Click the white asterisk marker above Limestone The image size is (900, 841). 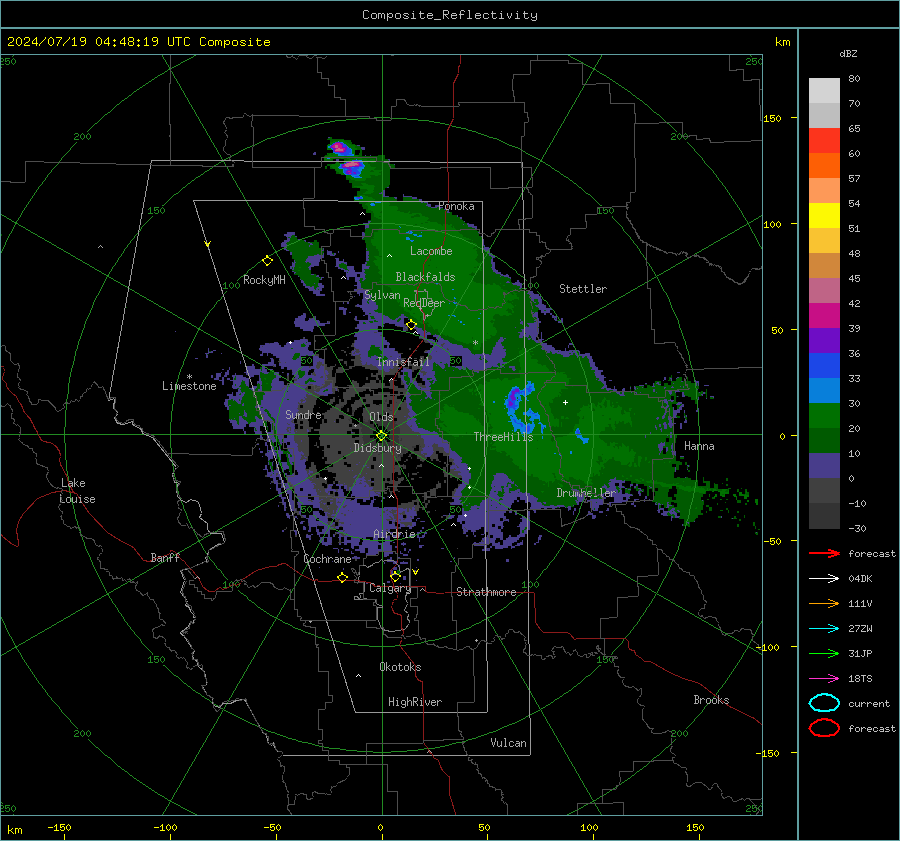coord(189,377)
